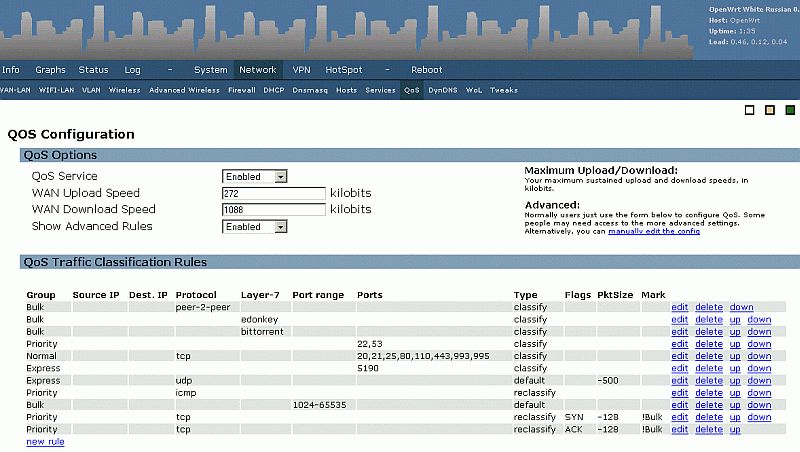Edit the Express port 5190 rule
Viewport: 800px width, 452px height.
[x=680, y=368]
